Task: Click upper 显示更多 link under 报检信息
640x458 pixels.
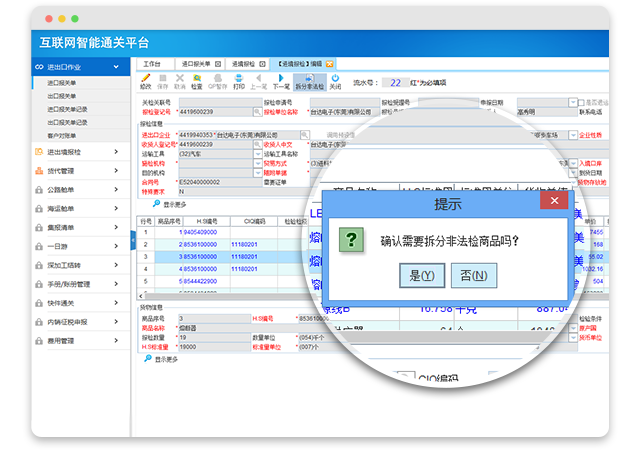Action: (174, 205)
